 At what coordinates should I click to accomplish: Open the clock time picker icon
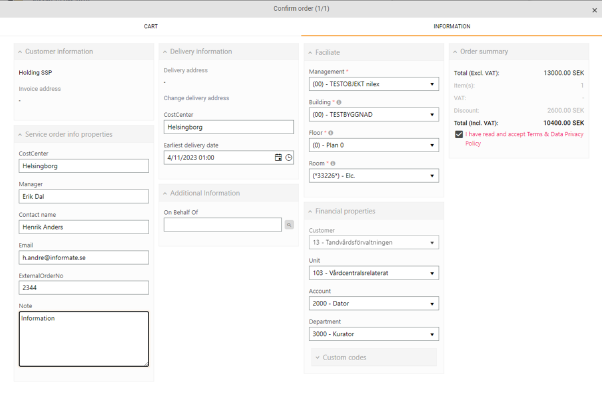(x=288, y=157)
